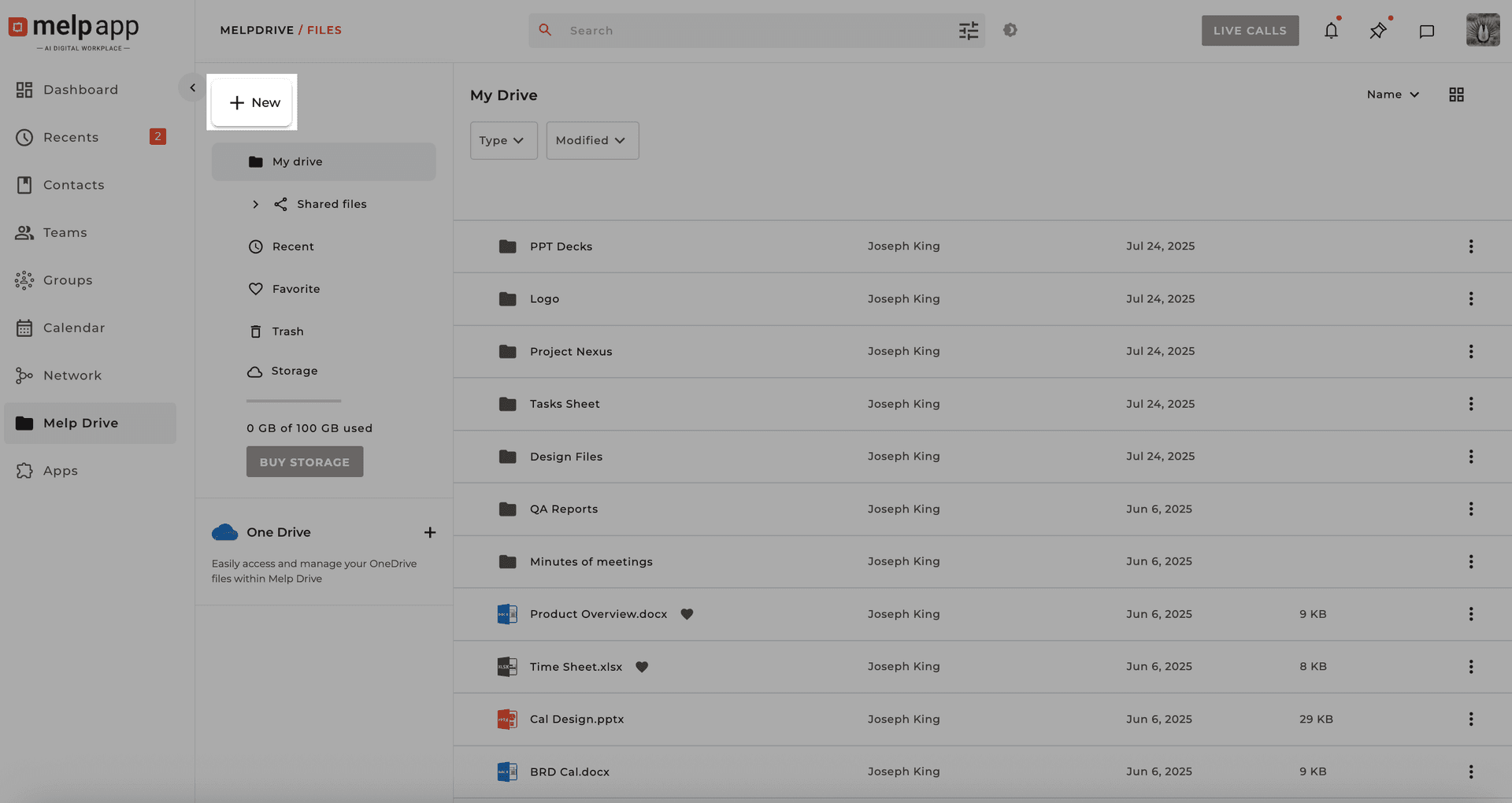1512x803 pixels.
Task: Expand the Shared files tree item
Action: coord(255,204)
